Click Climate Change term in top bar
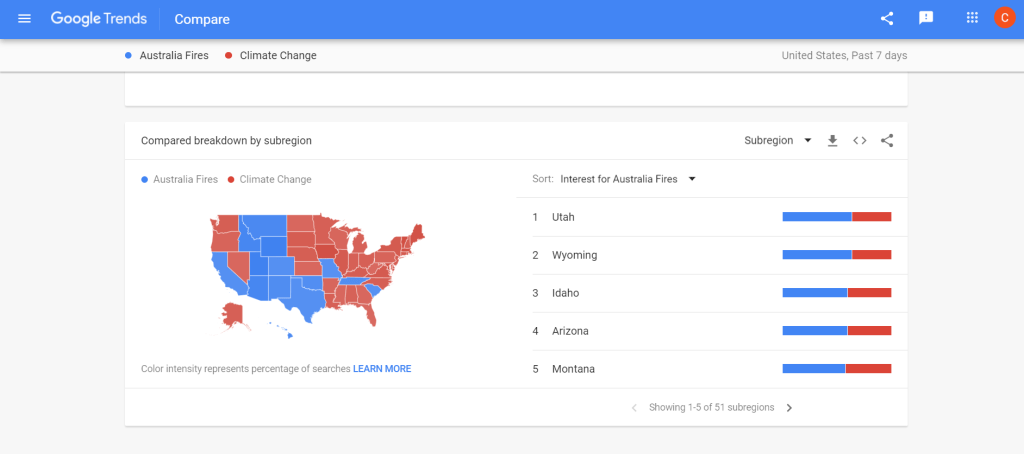This screenshot has height=454, width=1024. [x=277, y=56]
